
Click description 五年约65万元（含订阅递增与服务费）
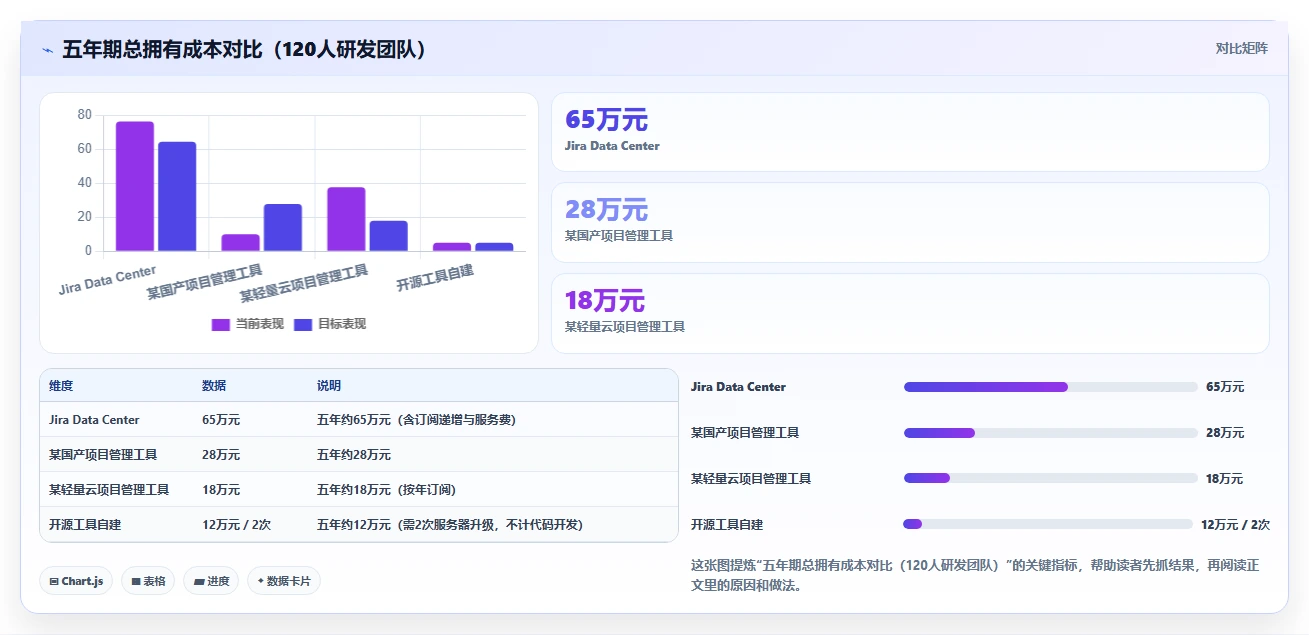pyautogui.click(x=416, y=420)
